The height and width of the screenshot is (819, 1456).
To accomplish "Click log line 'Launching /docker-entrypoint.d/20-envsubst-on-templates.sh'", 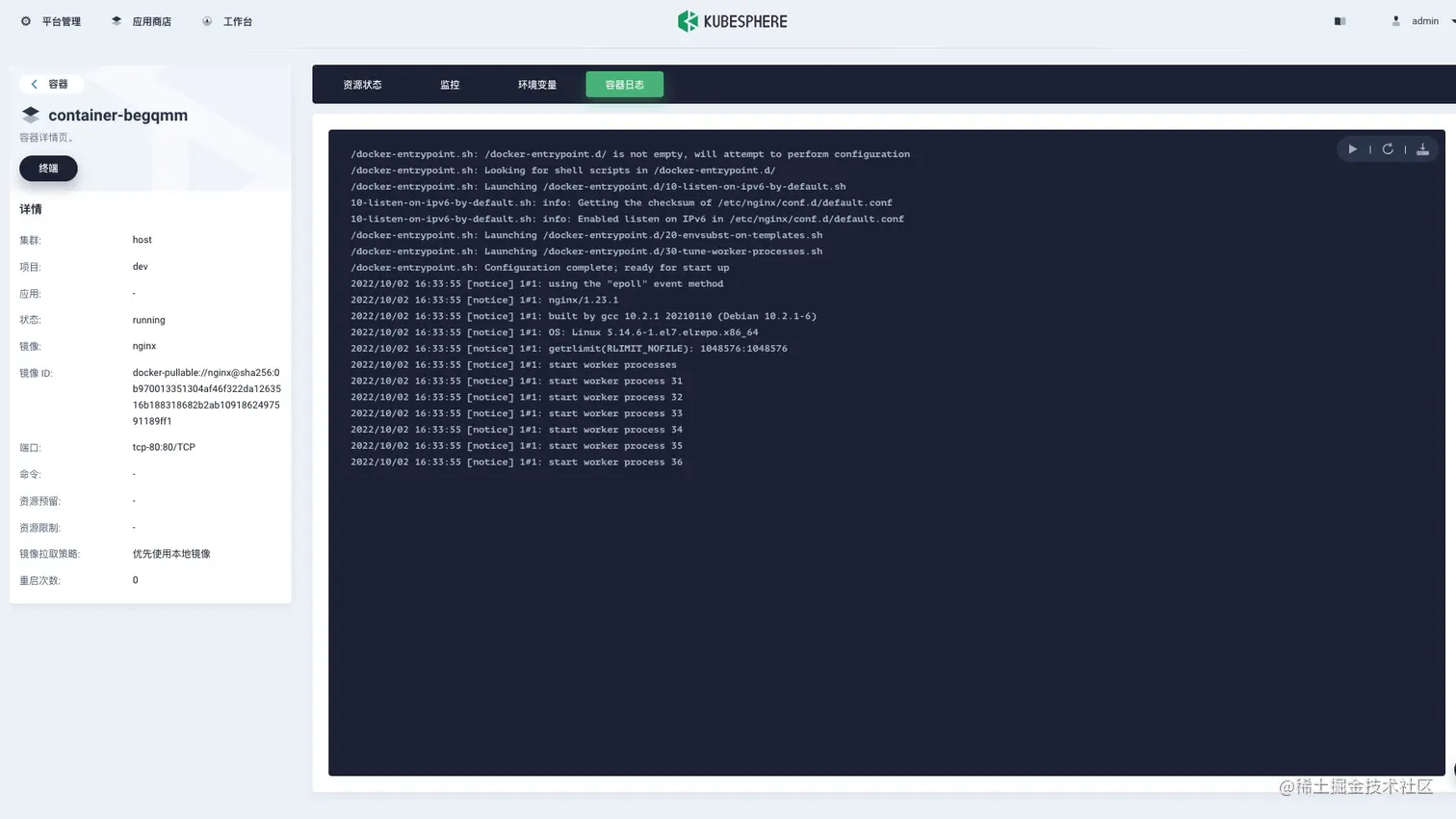I will (586, 235).
